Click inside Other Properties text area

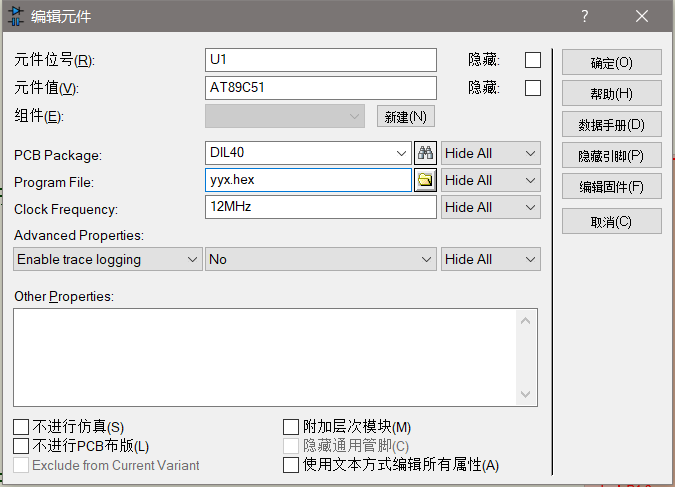click(x=265, y=357)
